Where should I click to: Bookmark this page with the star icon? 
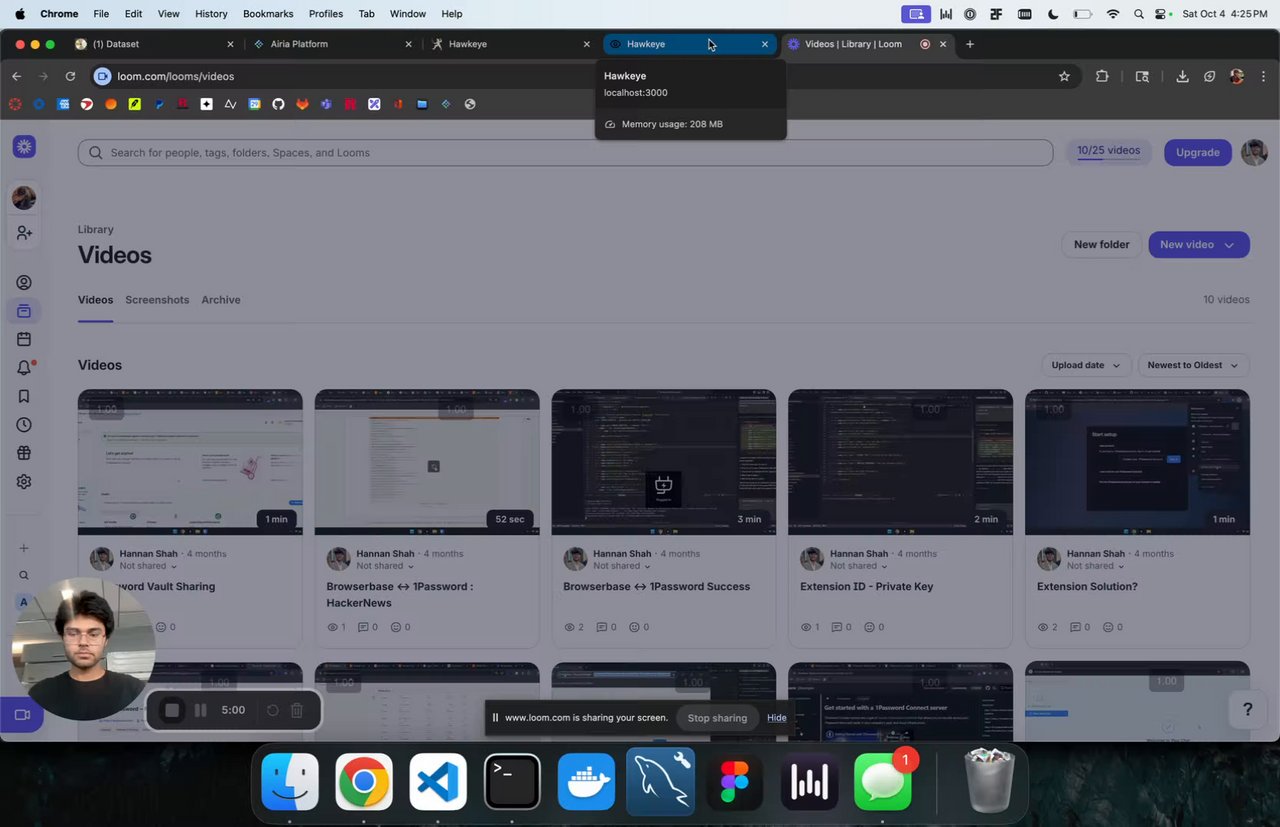coord(1064,76)
